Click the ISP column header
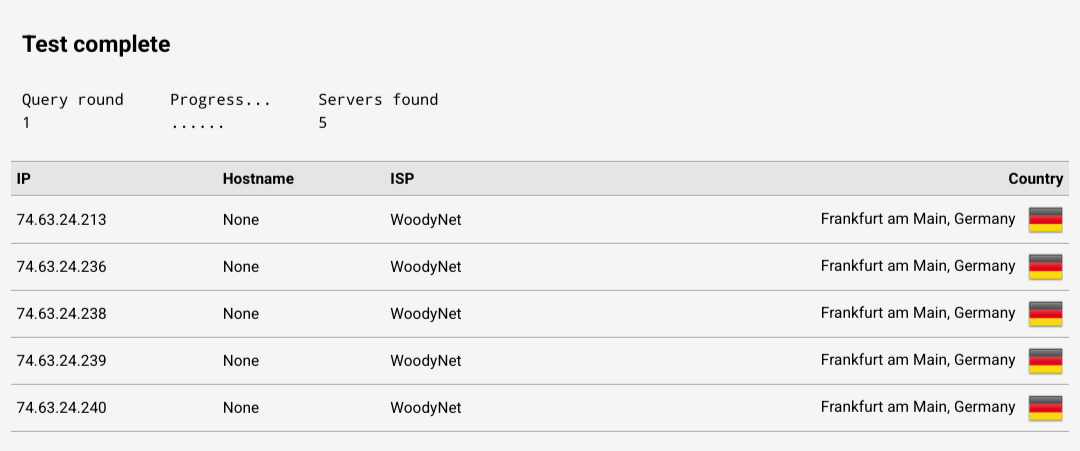This screenshot has height=451, width=1080. coord(402,179)
